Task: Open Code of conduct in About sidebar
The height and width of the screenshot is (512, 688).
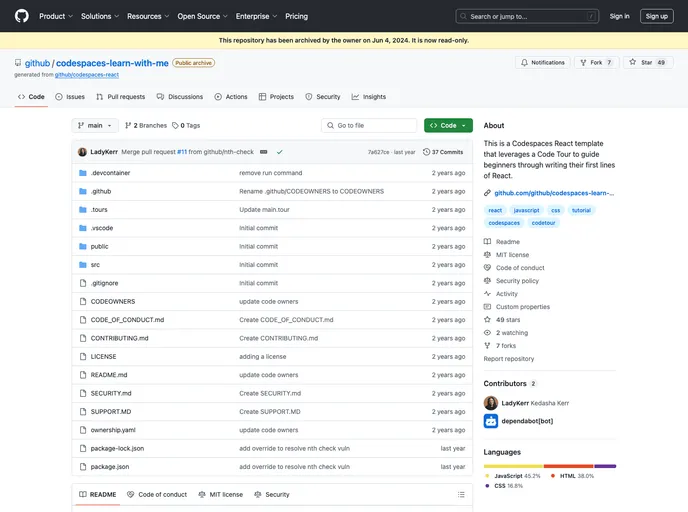Action: (520, 268)
